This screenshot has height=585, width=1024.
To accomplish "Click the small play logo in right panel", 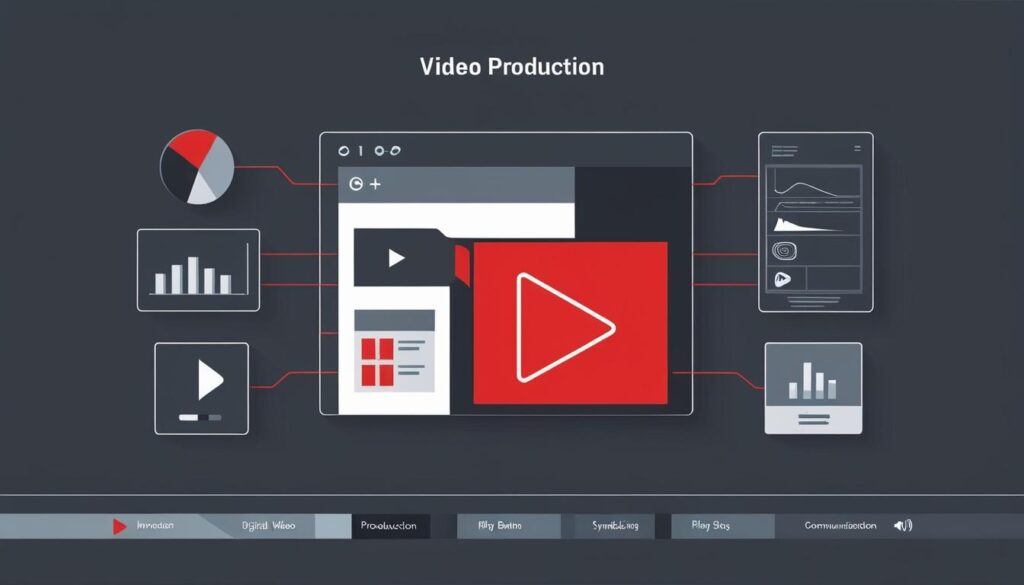I will tap(782, 281).
